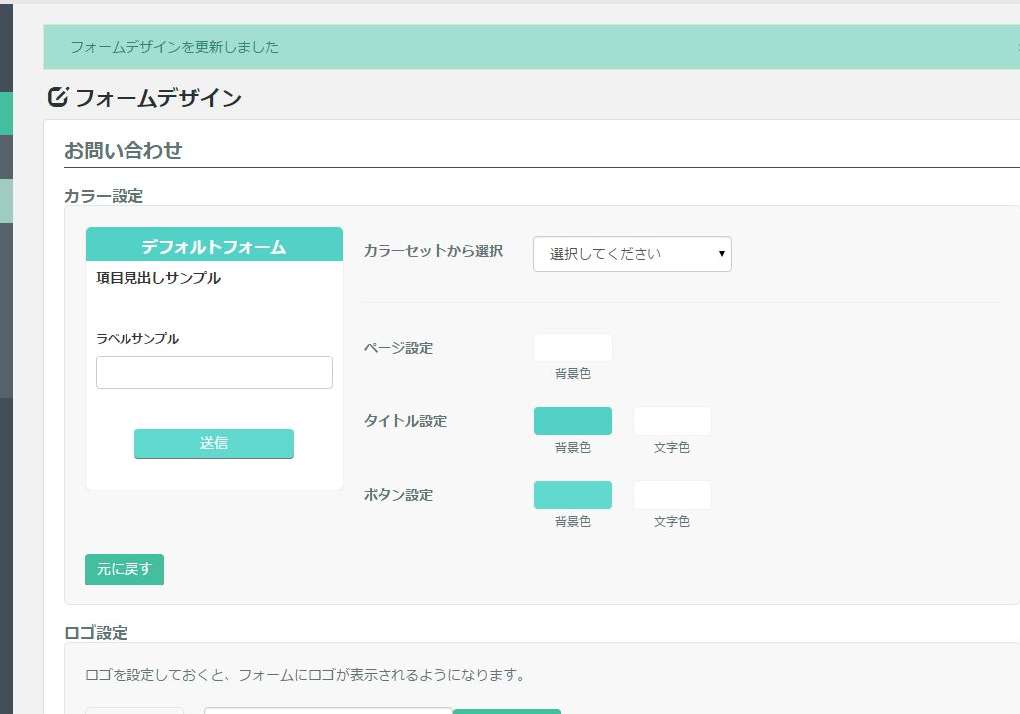Open the タイトル設定 背景色 teal swatch

pos(572,421)
